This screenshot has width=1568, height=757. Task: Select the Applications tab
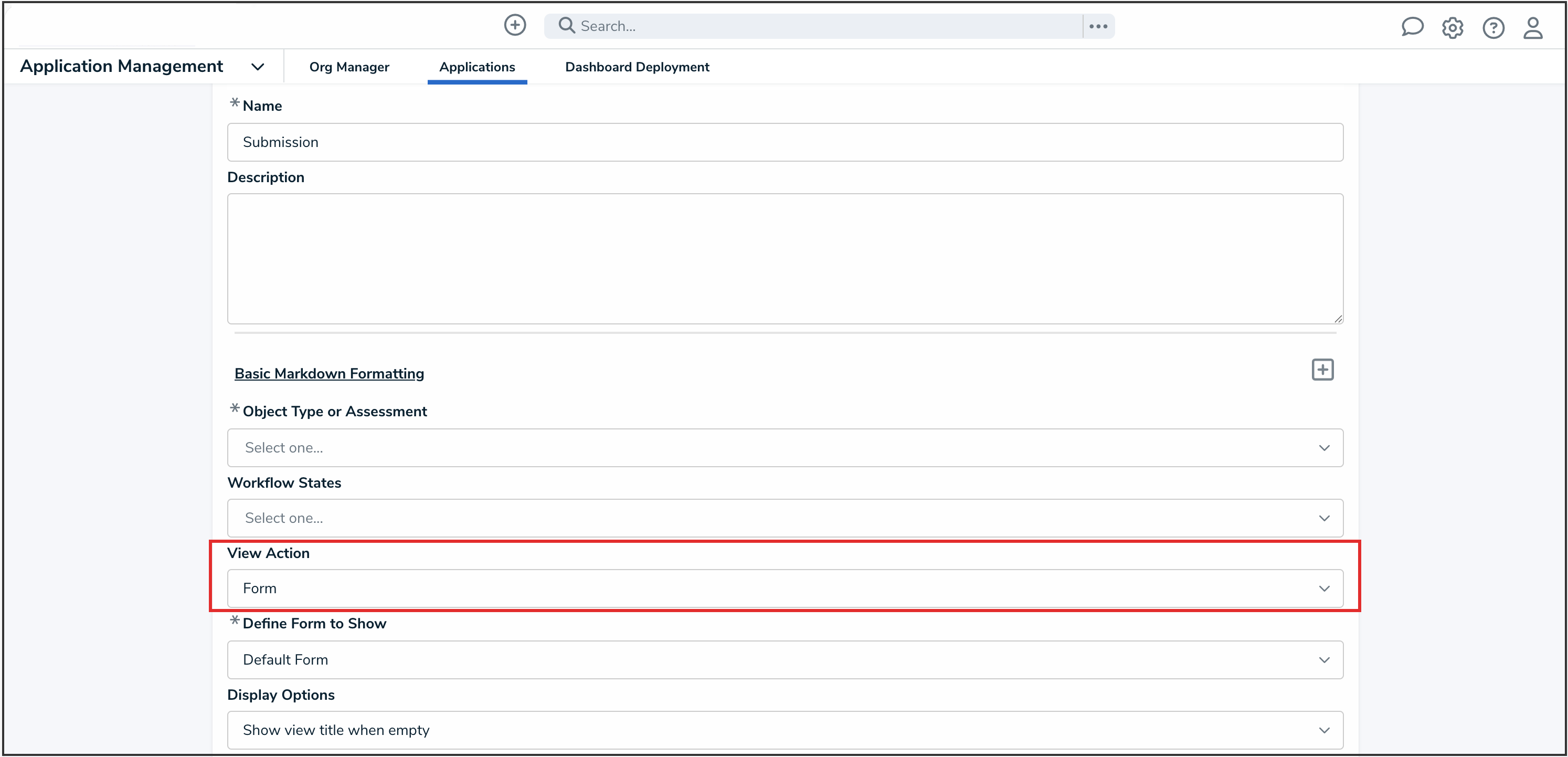coord(477,67)
